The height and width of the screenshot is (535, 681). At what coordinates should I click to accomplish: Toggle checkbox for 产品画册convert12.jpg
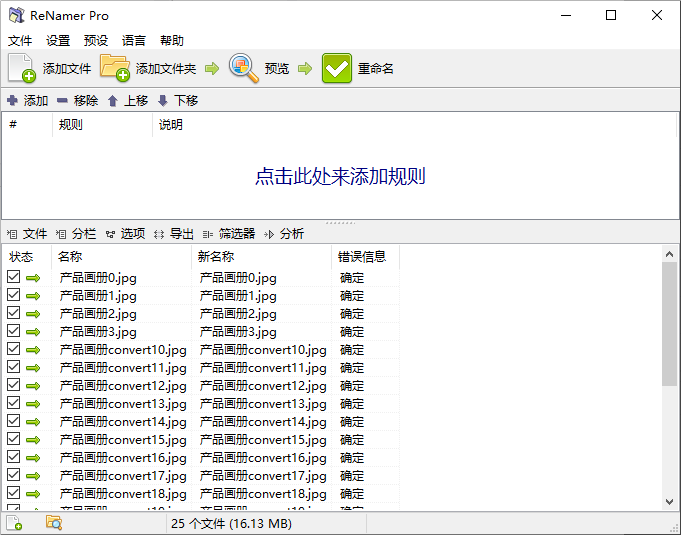pyautogui.click(x=13, y=385)
